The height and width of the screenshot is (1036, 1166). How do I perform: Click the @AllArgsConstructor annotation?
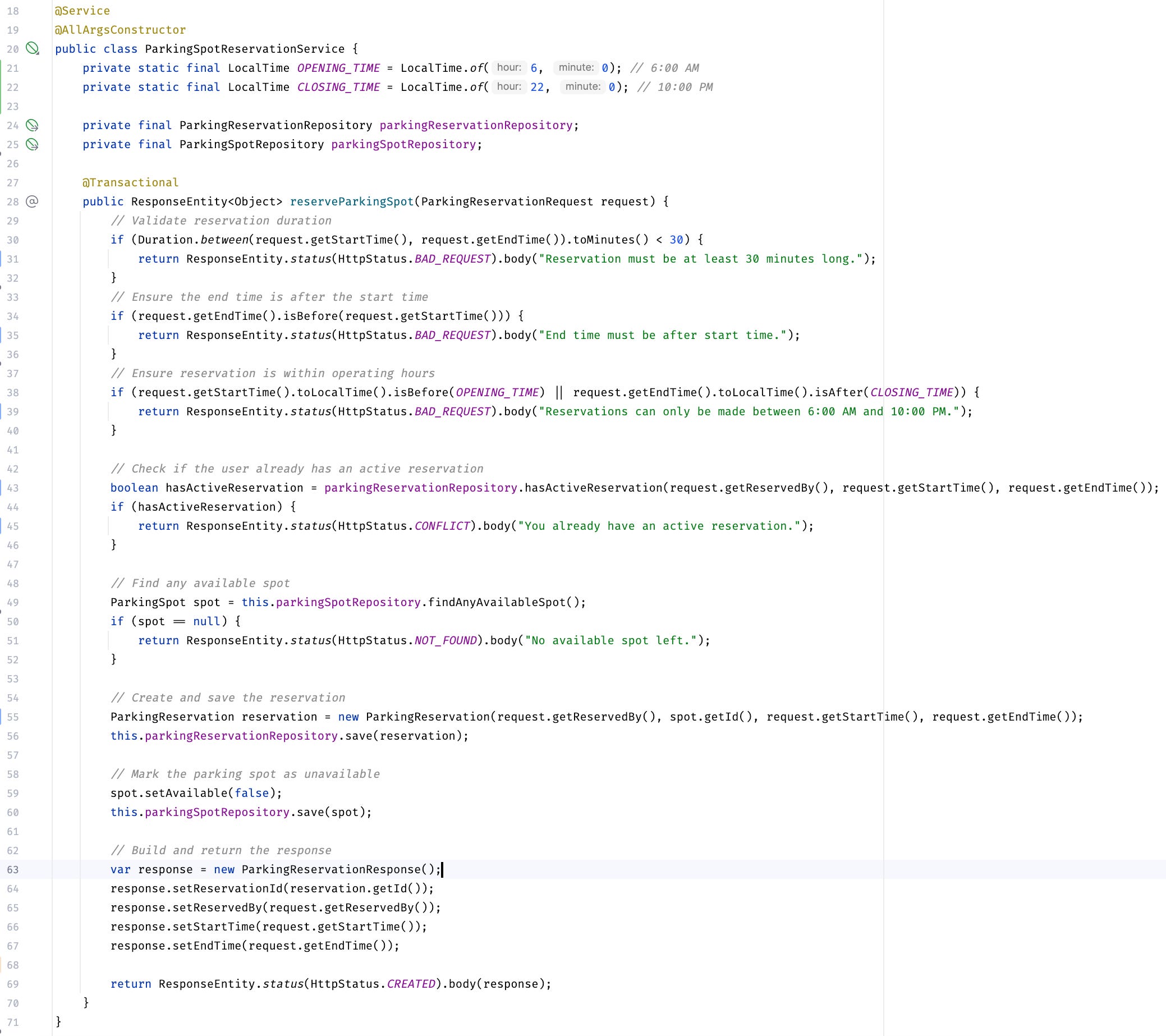[x=121, y=30]
